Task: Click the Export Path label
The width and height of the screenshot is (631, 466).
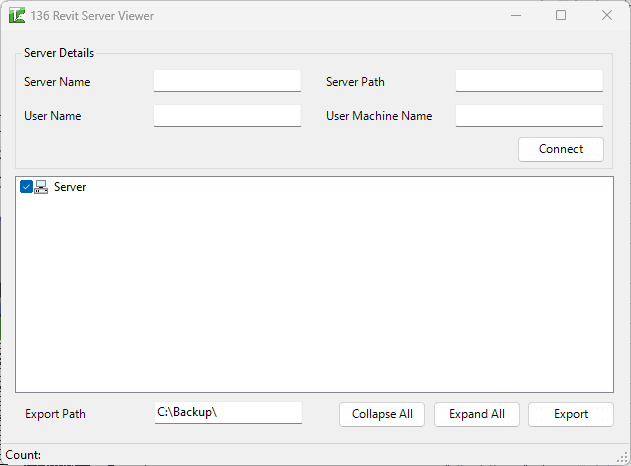Action: 56,414
